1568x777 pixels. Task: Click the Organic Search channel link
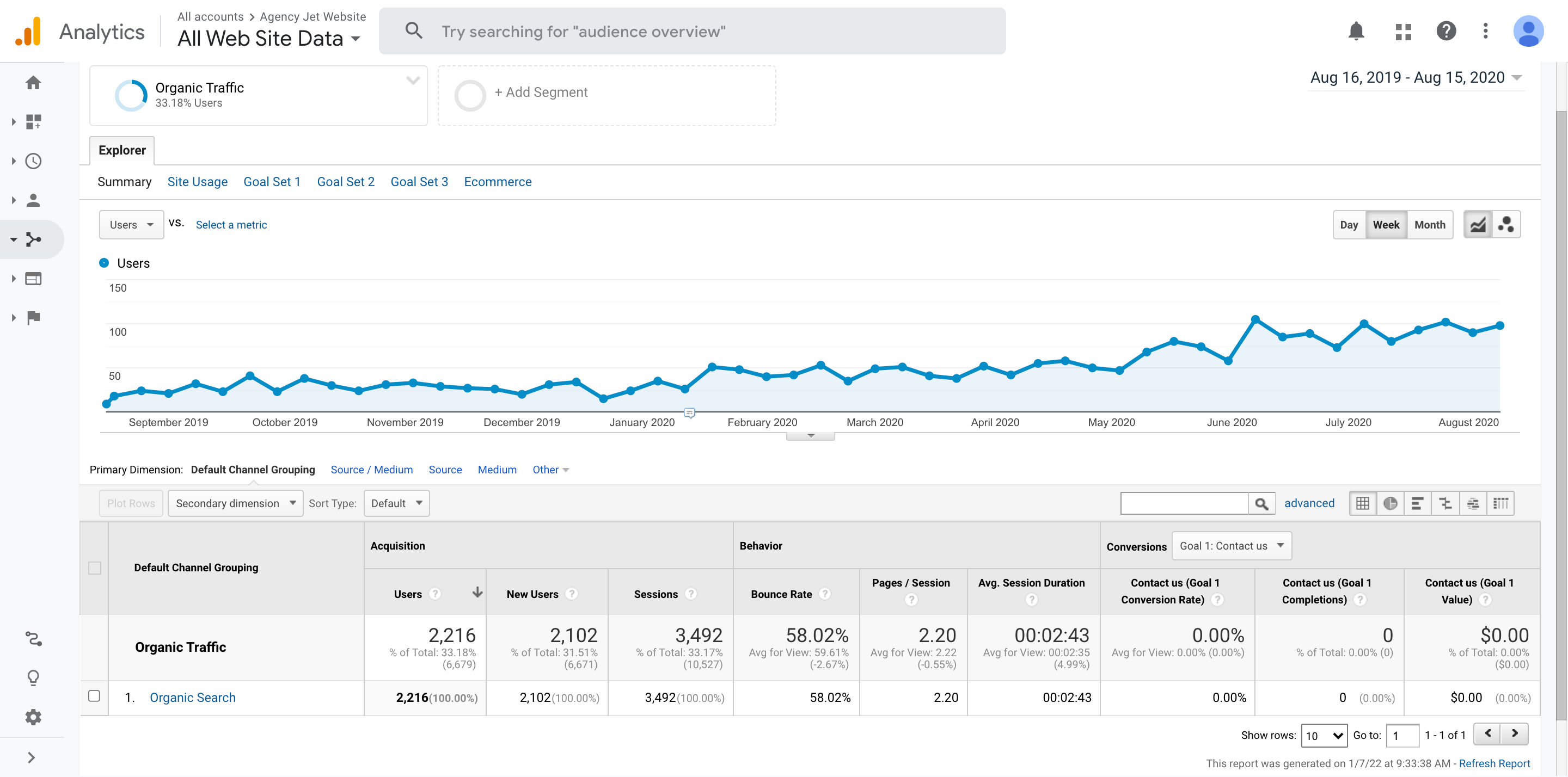pyautogui.click(x=192, y=698)
